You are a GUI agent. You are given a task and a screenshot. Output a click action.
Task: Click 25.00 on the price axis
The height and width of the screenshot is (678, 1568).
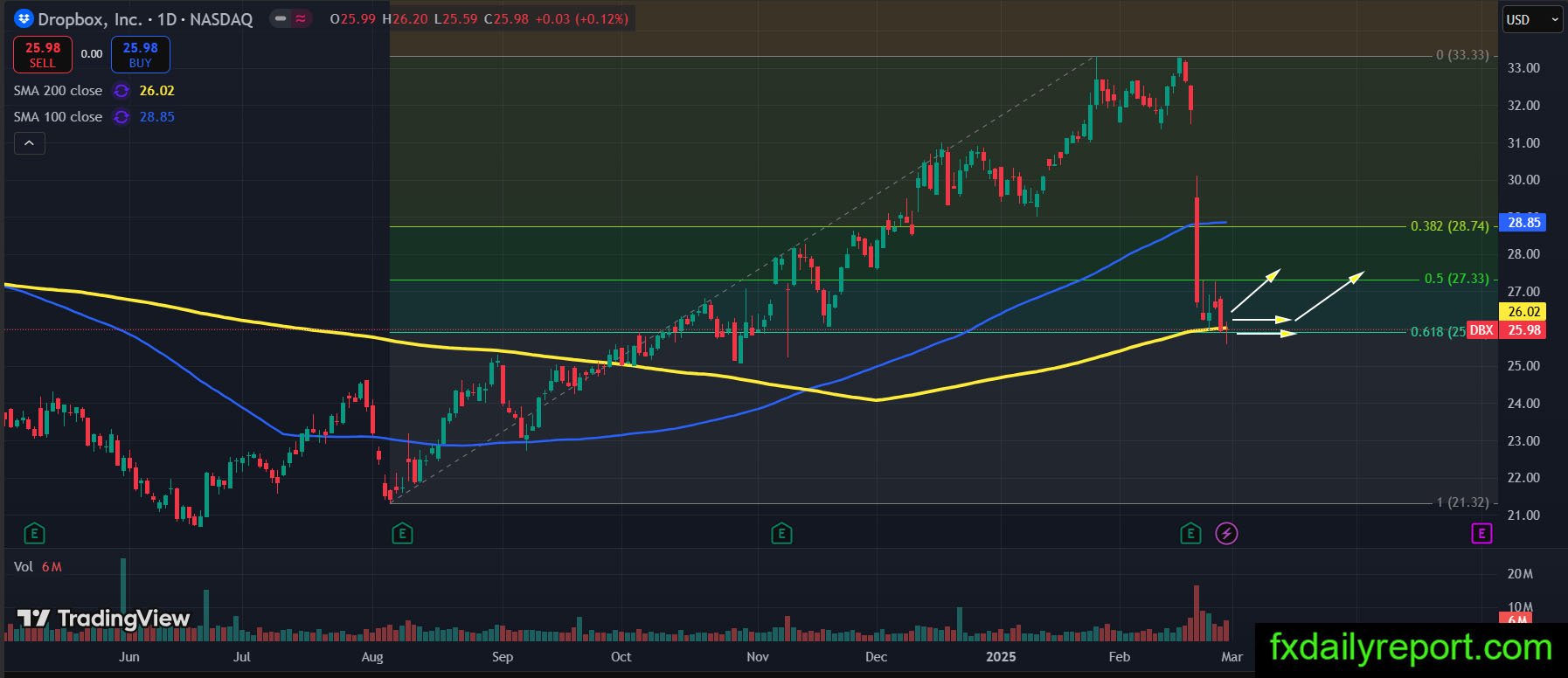tap(1524, 366)
